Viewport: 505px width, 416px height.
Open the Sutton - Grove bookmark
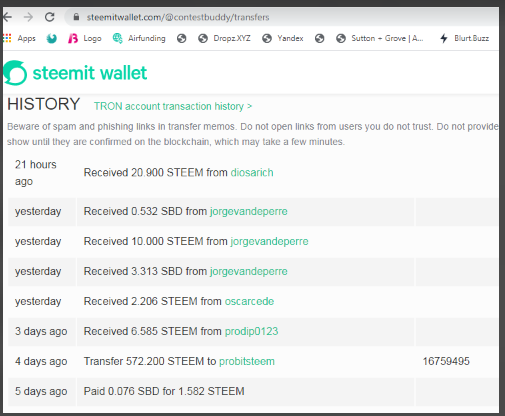pos(380,39)
